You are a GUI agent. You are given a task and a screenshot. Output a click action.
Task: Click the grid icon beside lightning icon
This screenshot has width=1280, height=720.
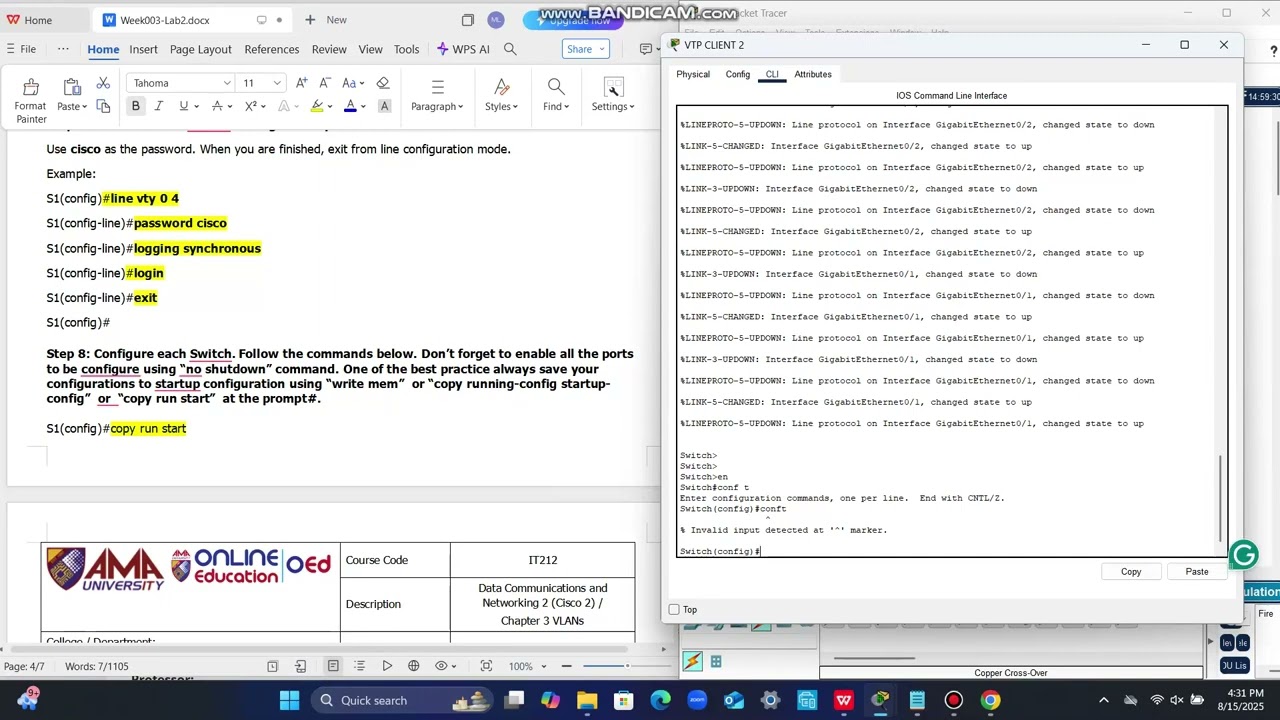pyautogui.click(x=716, y=661)
